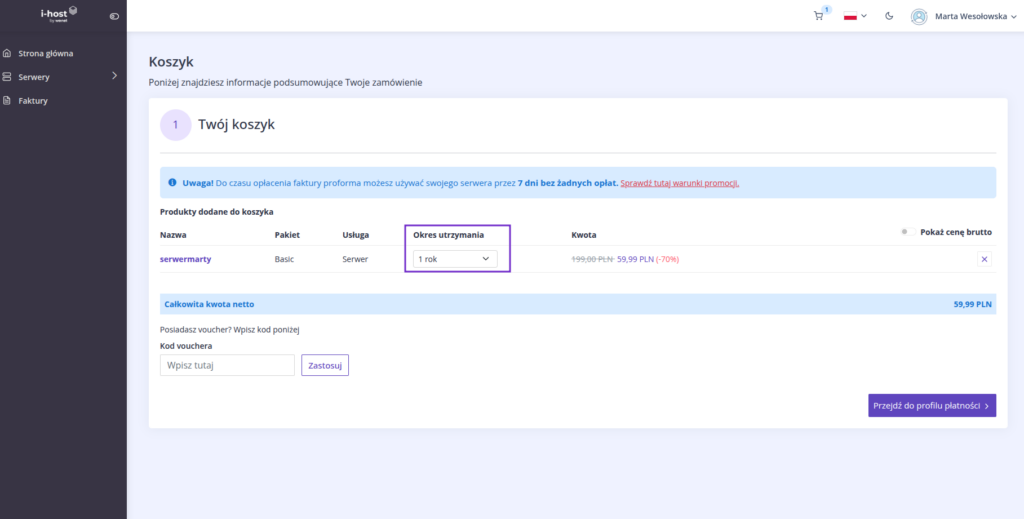Click the Serwery server icon

(8, 76)
